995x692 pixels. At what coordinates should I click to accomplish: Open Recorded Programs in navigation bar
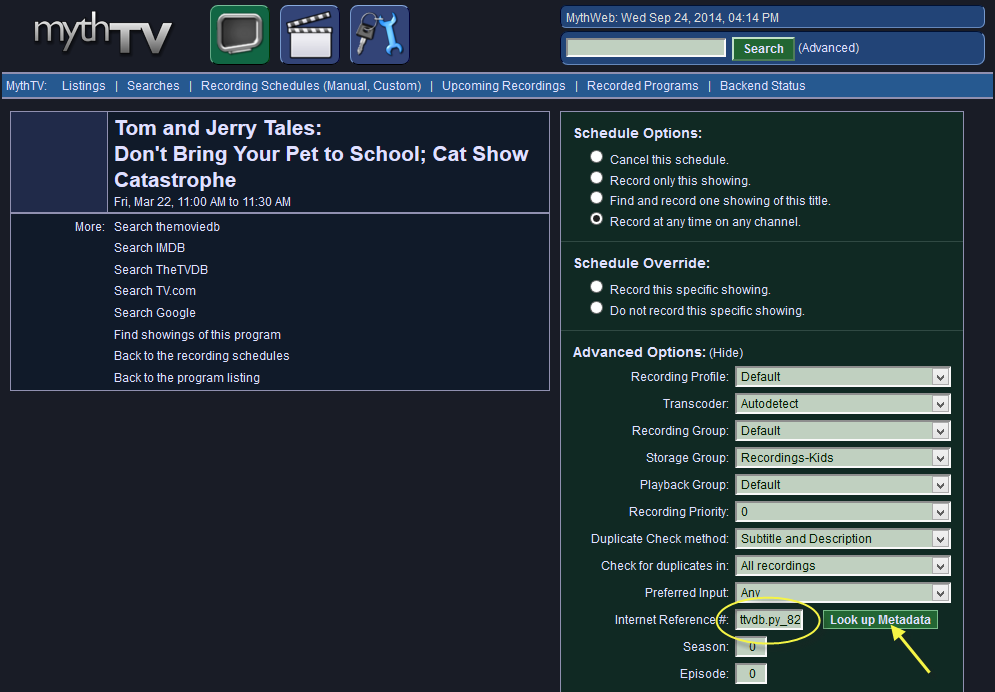coord(642,86)
